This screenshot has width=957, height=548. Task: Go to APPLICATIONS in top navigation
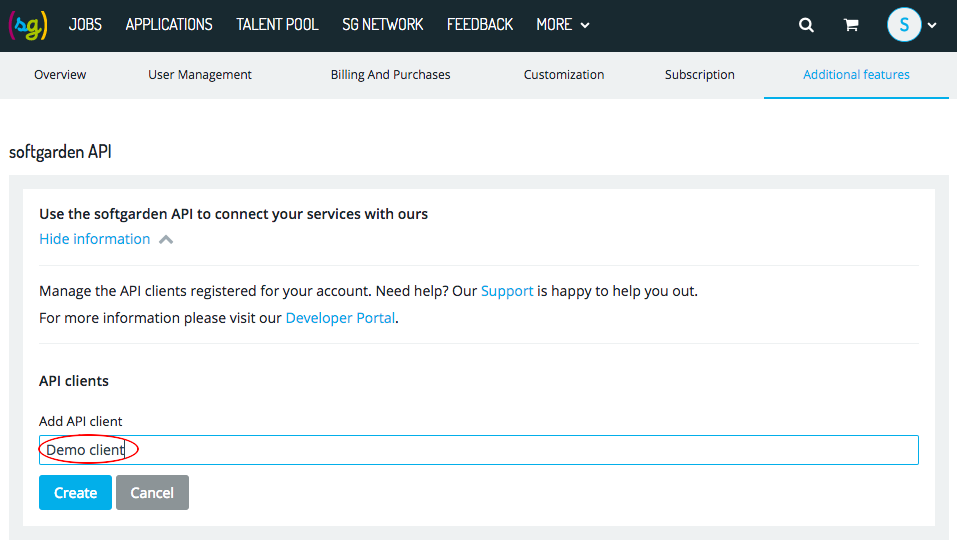169,25
